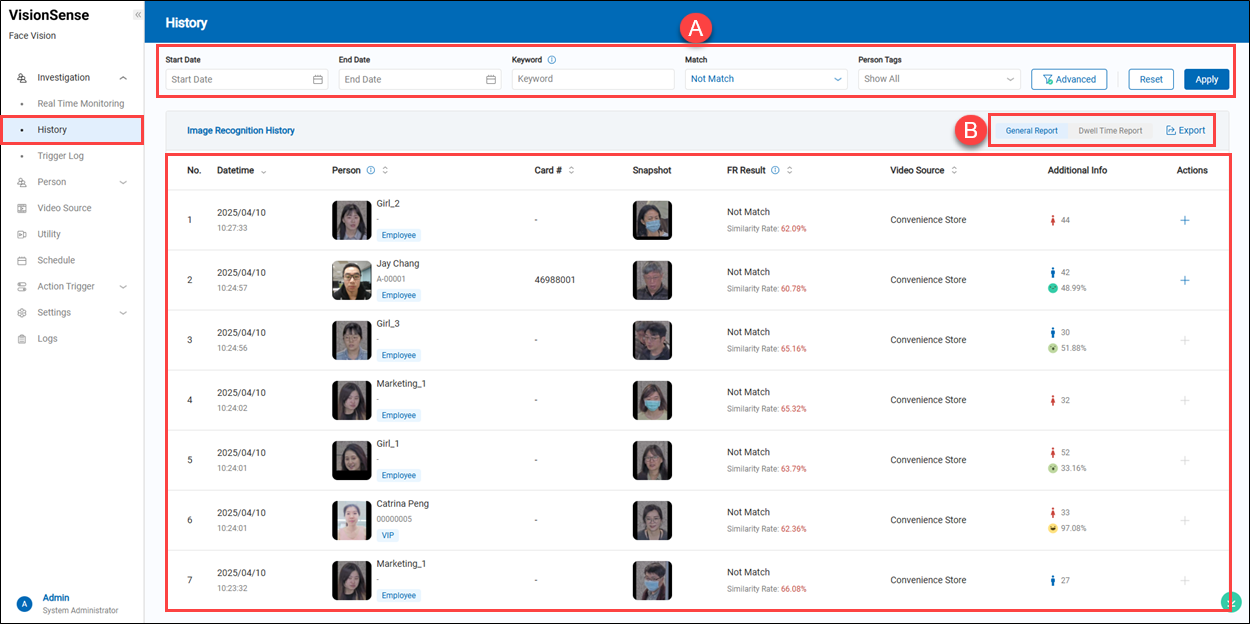Open the Video Source sidebar item

pos(64,208)
